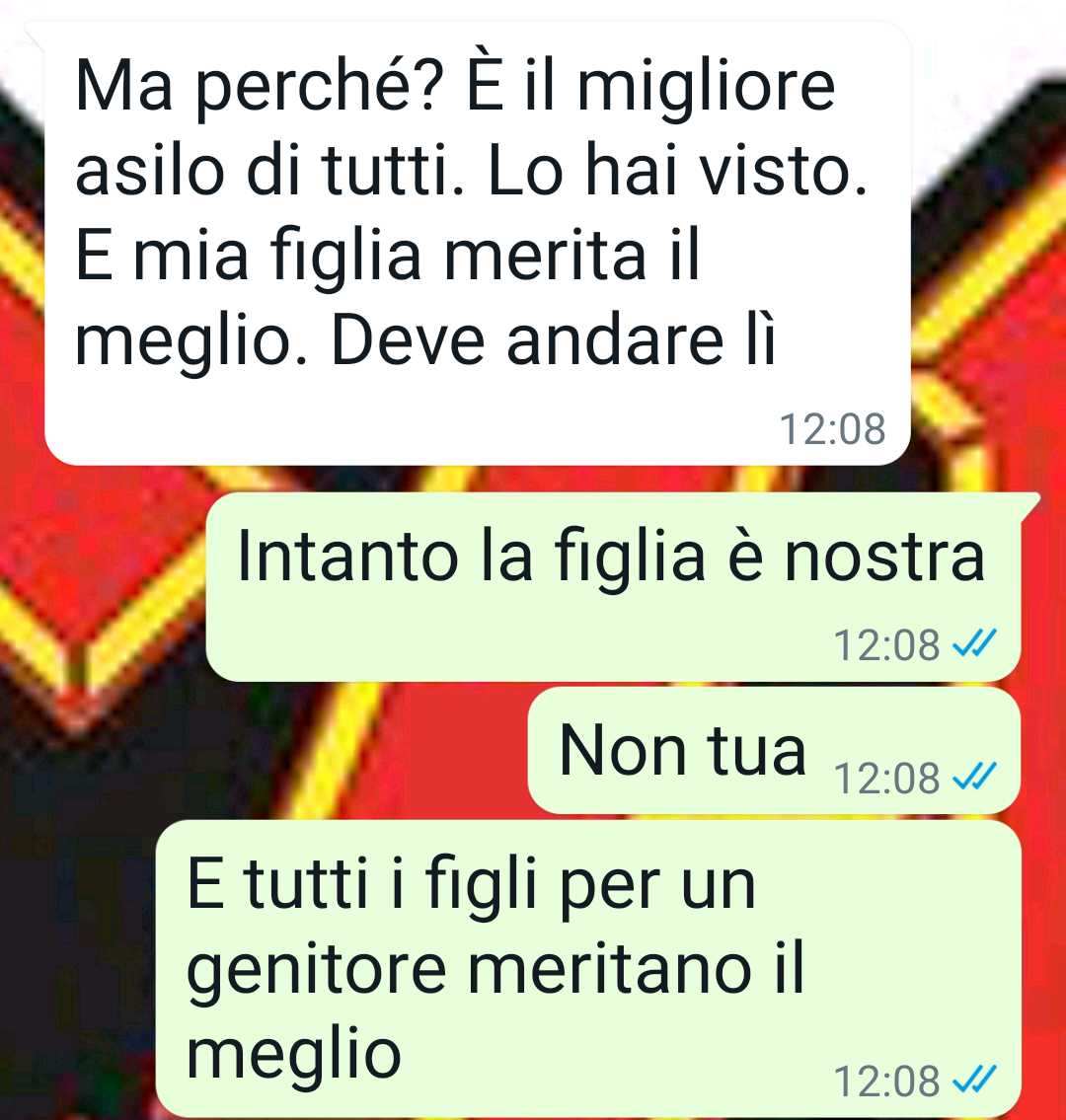Image resolution: width=1066 pixels, height=1120 pixels.
Task: Click 'Deve andare lì' text in received bubble
Action: point(553,340)
